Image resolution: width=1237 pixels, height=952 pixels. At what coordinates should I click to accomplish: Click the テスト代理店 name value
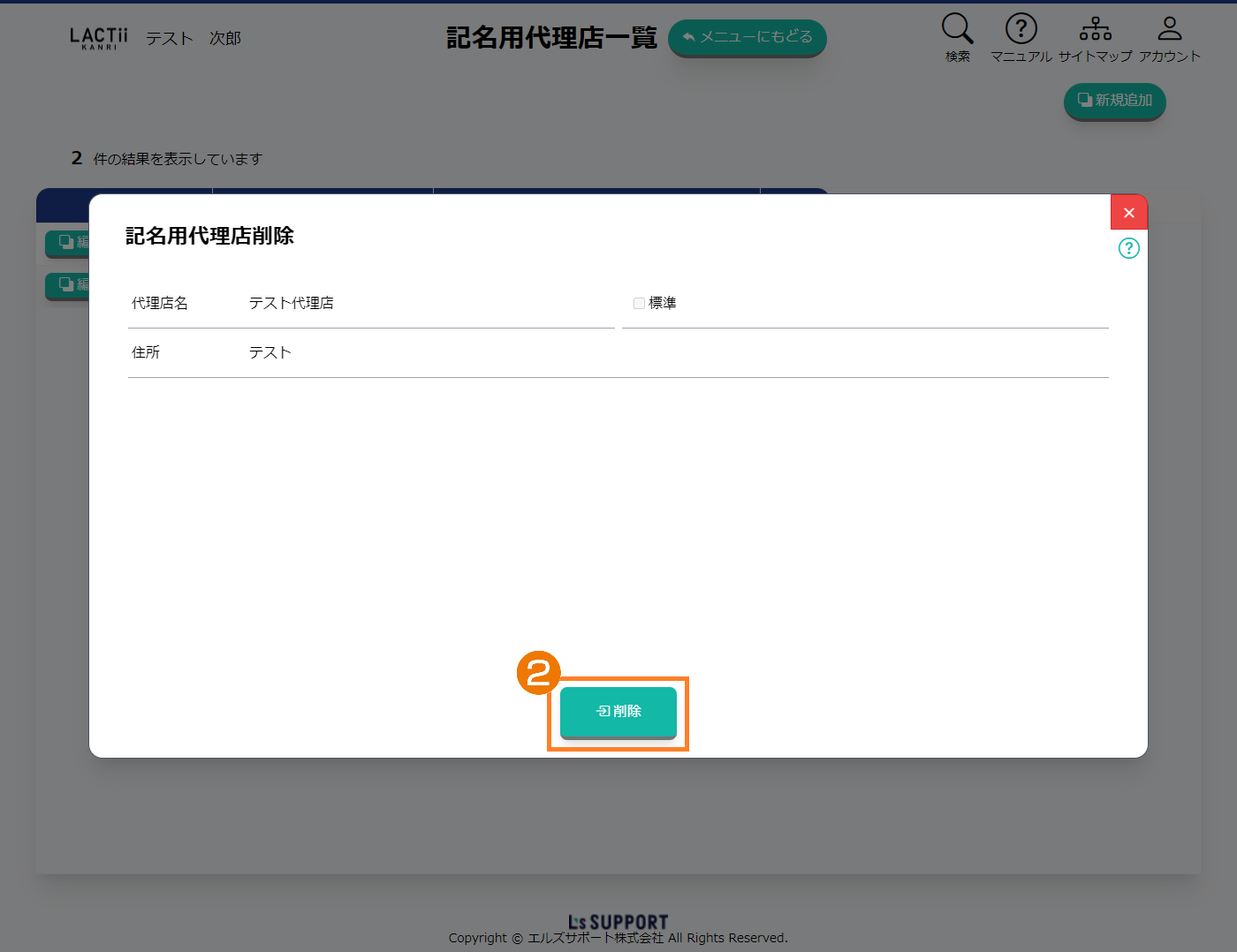pos(291,303)
